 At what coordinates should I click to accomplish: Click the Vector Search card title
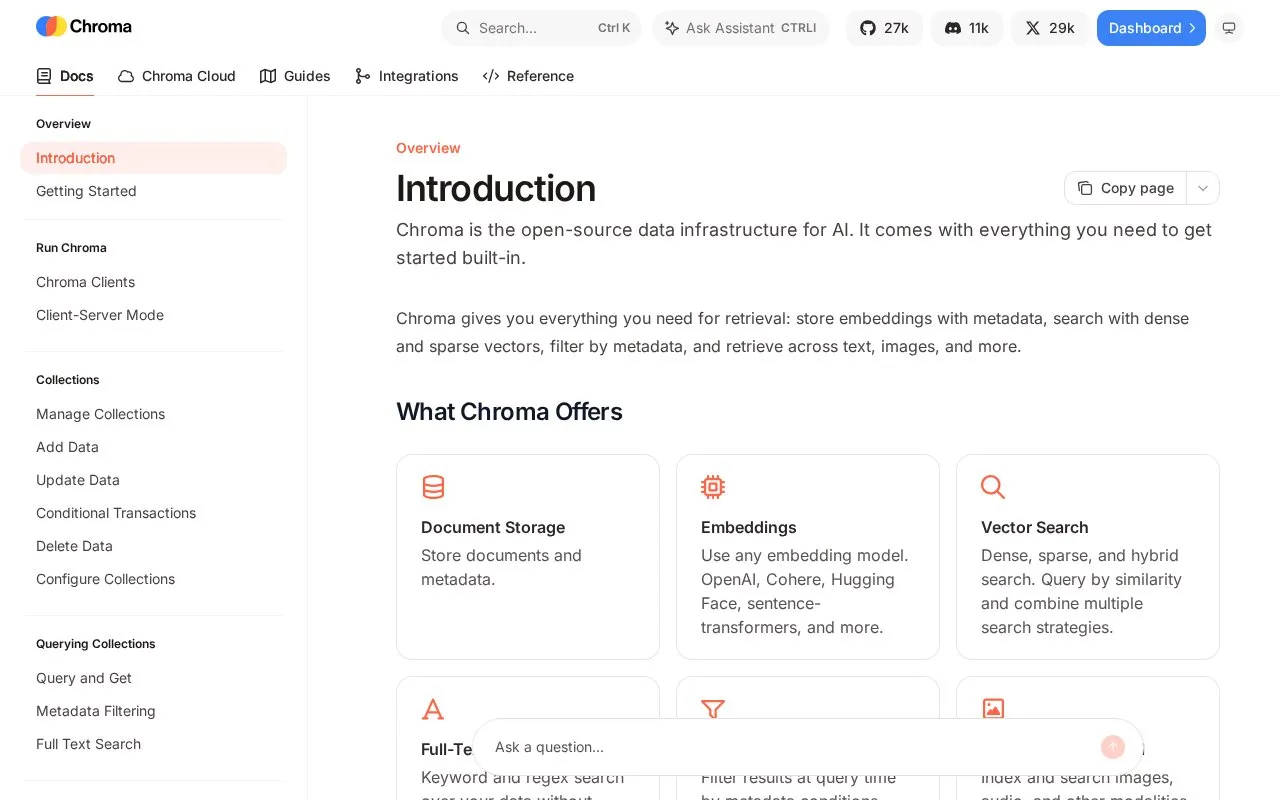[1035, 527]
